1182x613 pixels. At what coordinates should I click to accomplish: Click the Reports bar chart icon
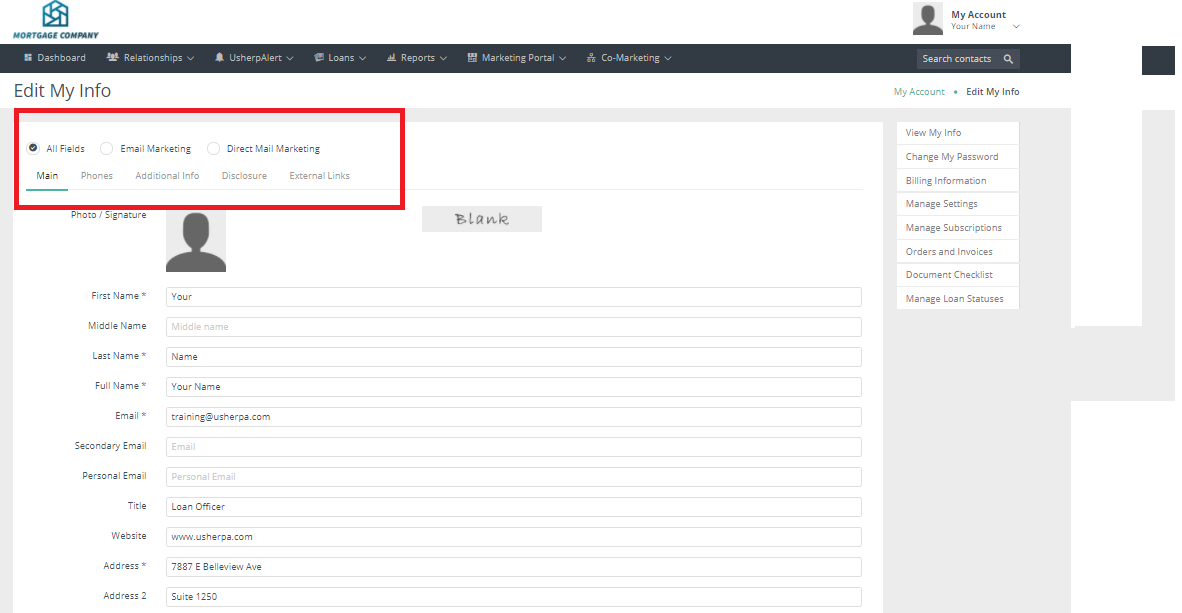click(391, 58)
